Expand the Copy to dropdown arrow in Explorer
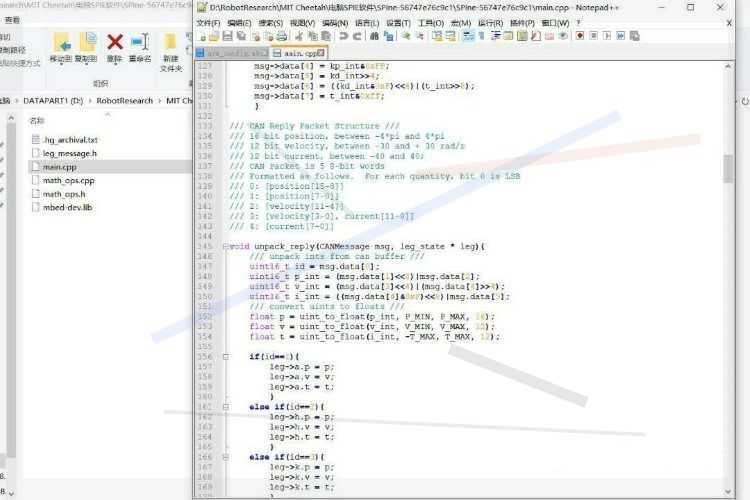750x500 pixels. (x=87, y=63)
